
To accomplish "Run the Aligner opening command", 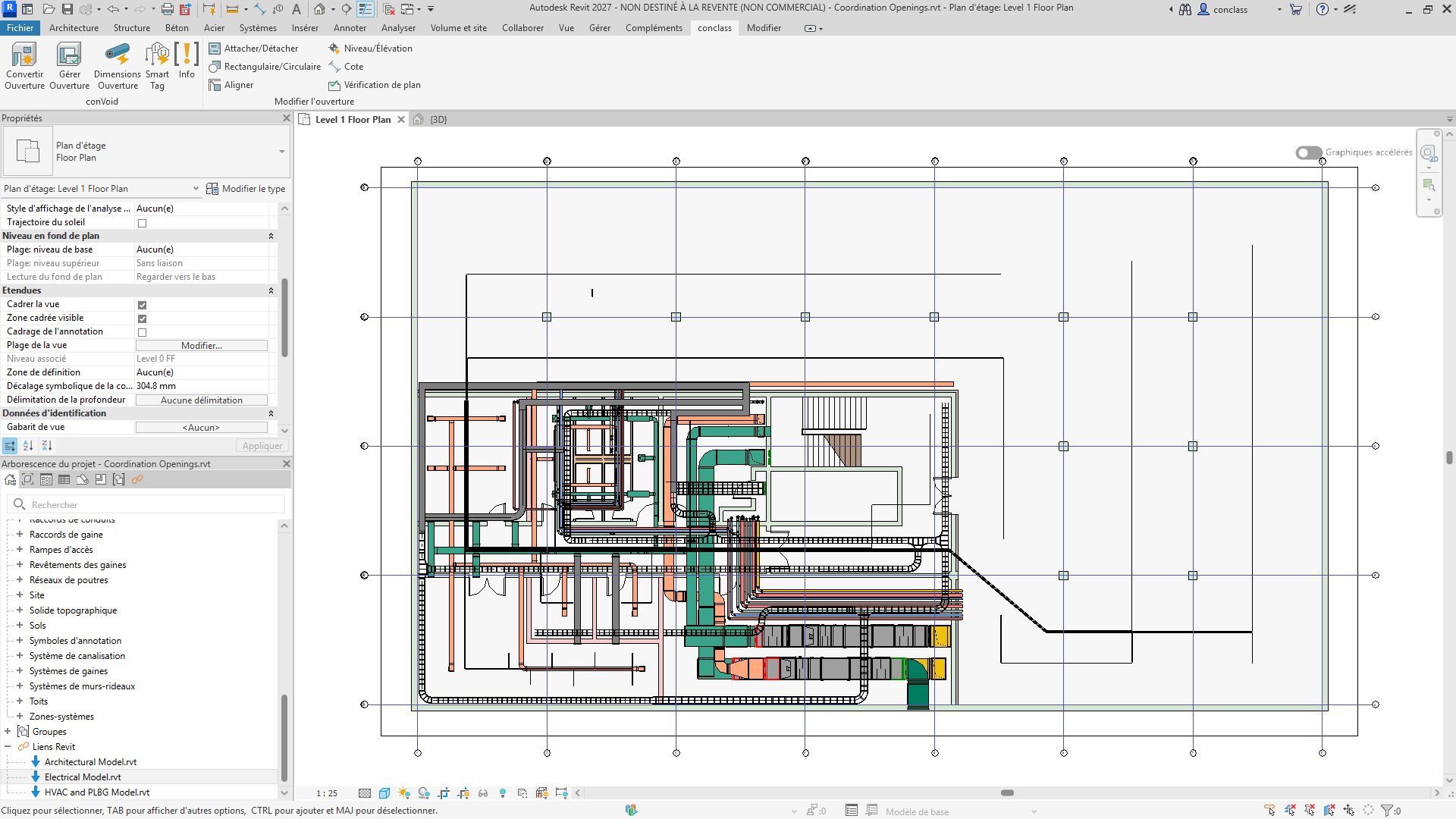I will click(x=231, y=85).
